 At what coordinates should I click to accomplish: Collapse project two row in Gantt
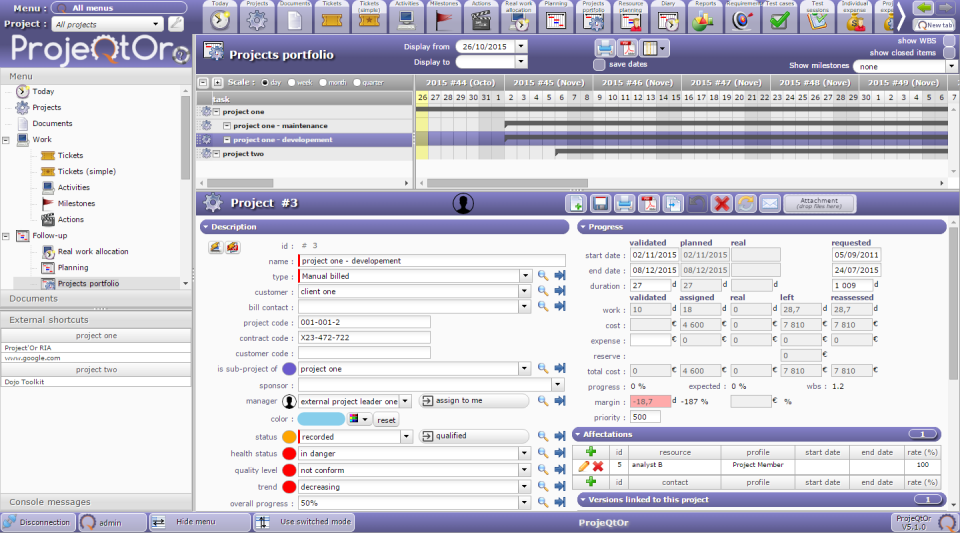click(216, 154)
